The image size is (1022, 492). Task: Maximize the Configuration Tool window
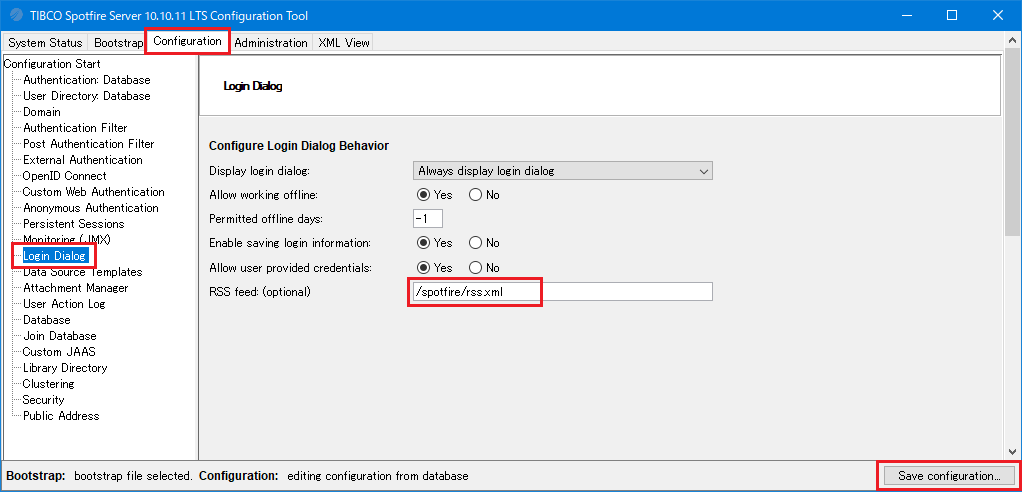pyautogui.click(x=952, y=16)
